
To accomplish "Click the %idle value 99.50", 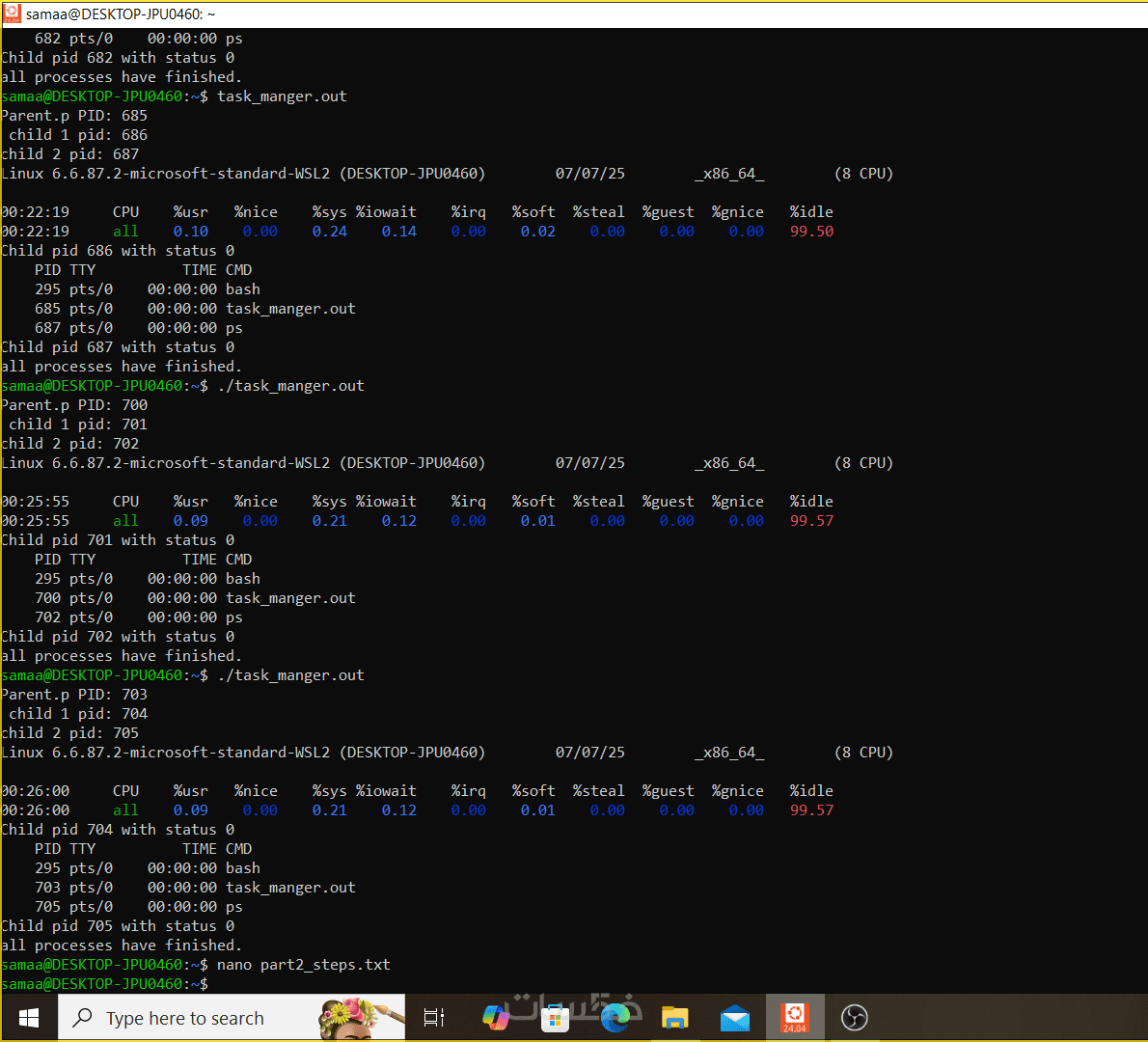I will click(x=811, y=232).
